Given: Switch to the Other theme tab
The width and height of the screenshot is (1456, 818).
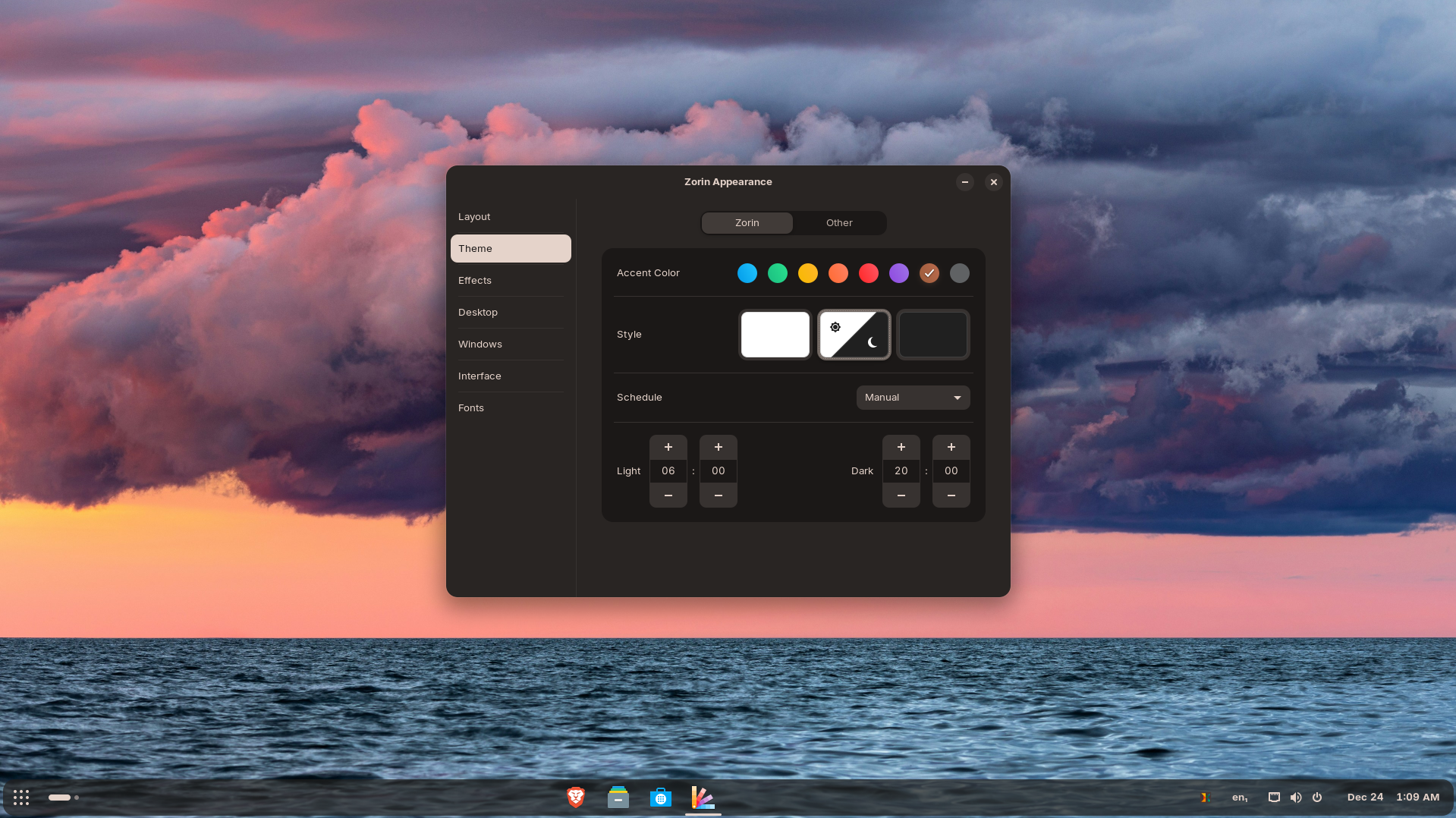Looking at the screenshot, I should [838, 222].
